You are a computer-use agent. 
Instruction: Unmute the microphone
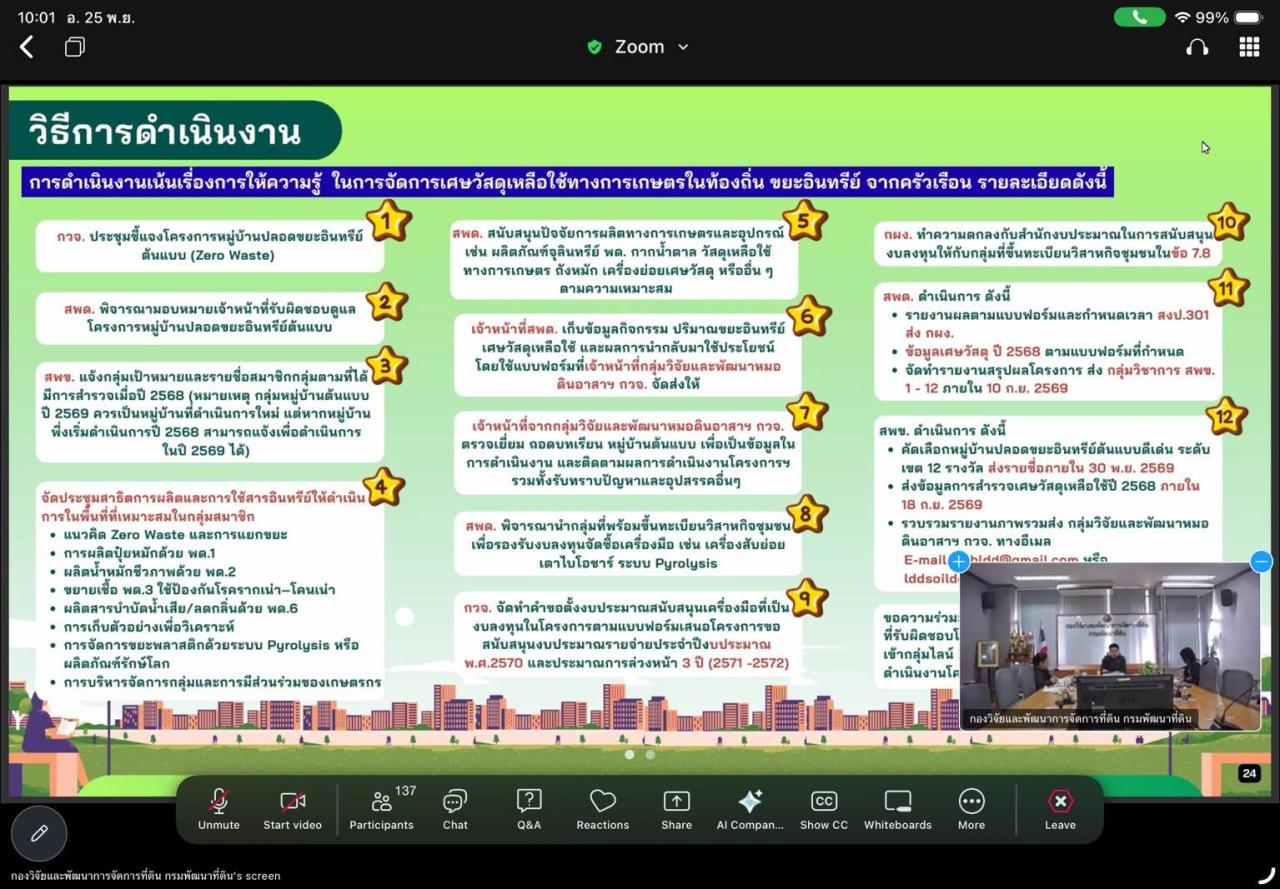pos(219,808)
